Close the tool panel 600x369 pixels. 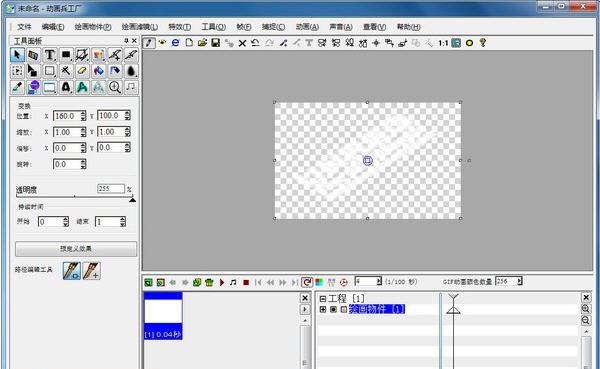pos(134,40)
